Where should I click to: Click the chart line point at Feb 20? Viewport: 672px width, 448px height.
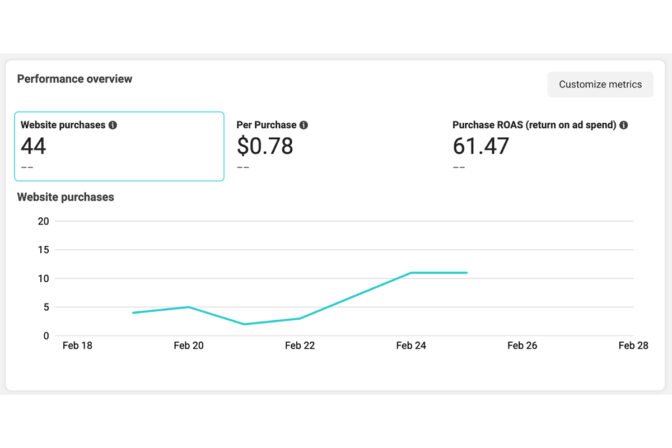pyautogui.click(x=188, y=307)
